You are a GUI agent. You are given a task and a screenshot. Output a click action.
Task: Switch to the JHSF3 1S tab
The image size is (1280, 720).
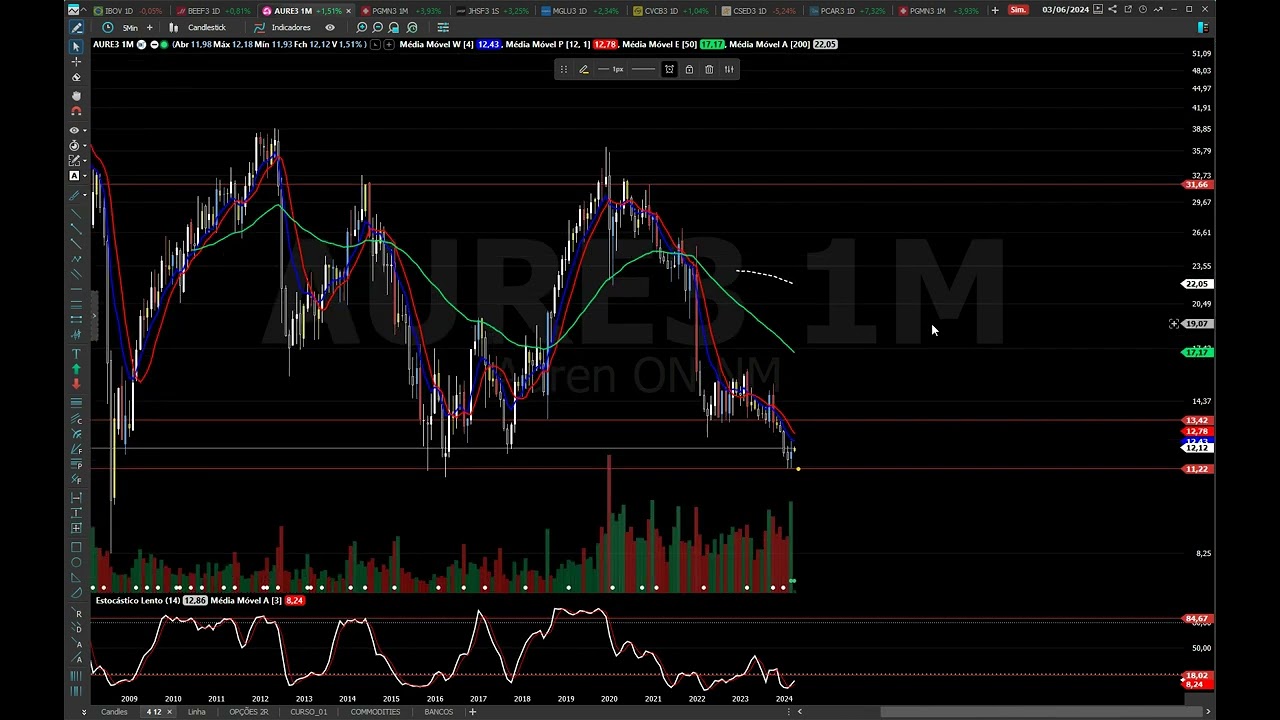point(491,10)
